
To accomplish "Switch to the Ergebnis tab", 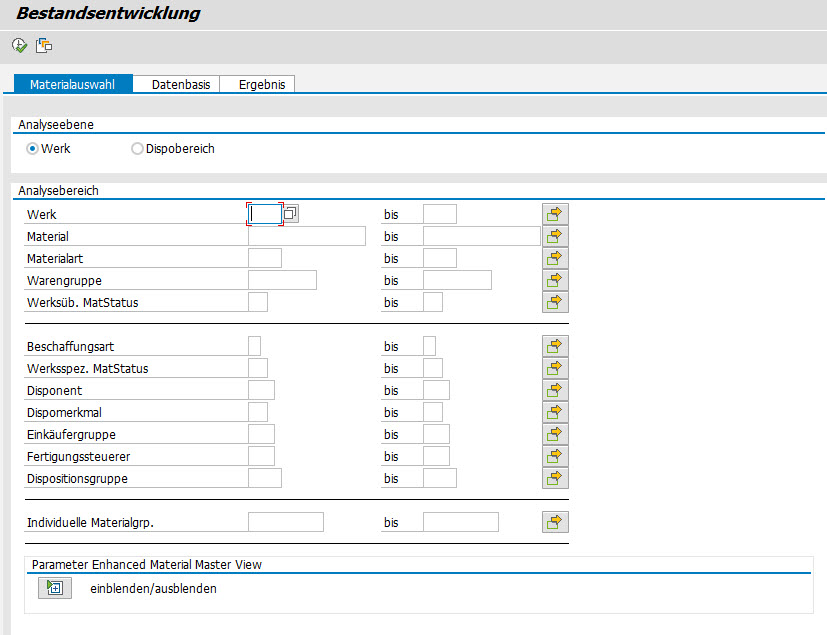I will pos(257,84).
